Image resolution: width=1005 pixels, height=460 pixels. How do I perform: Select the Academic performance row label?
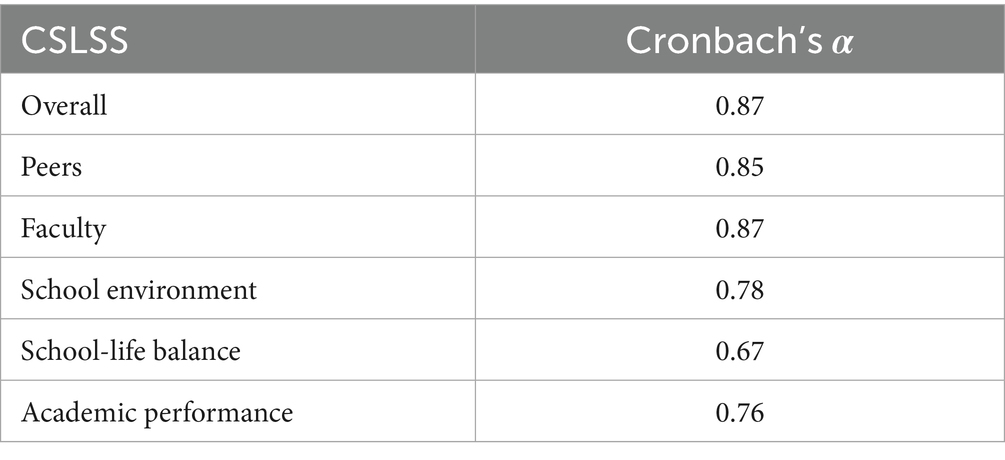(157, 413)
